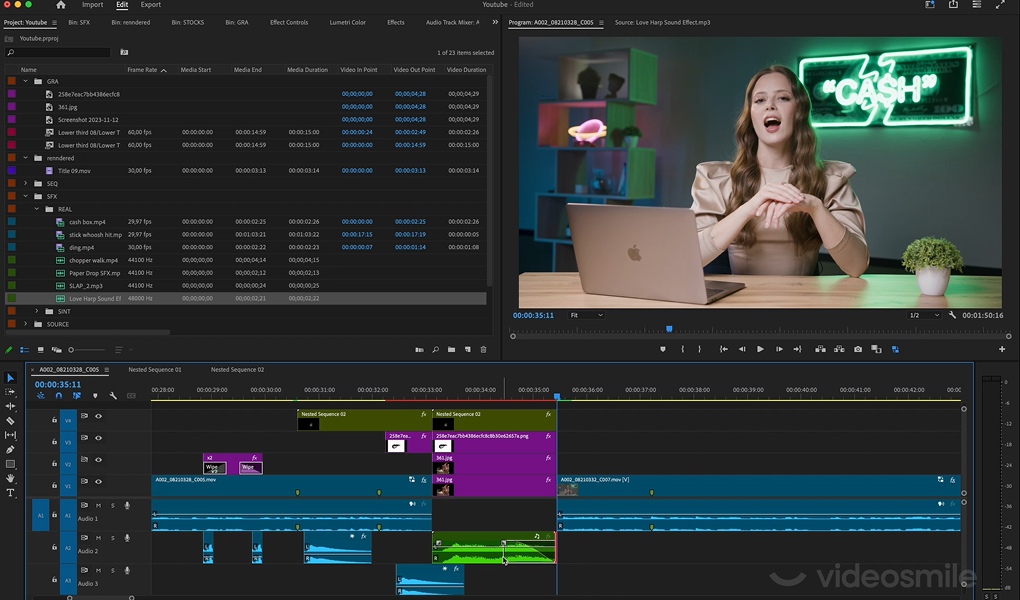
Task: Switch Project panel to icon view
Action: coord(40,350)
